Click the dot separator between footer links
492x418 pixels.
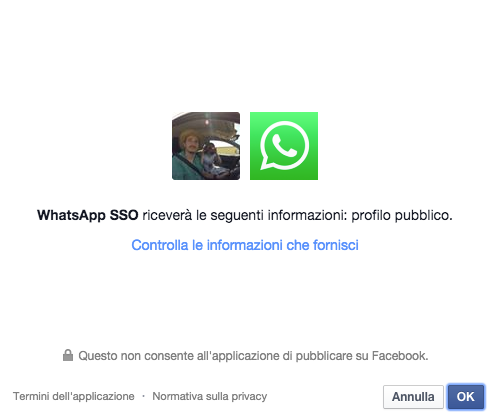pos(143,396)
